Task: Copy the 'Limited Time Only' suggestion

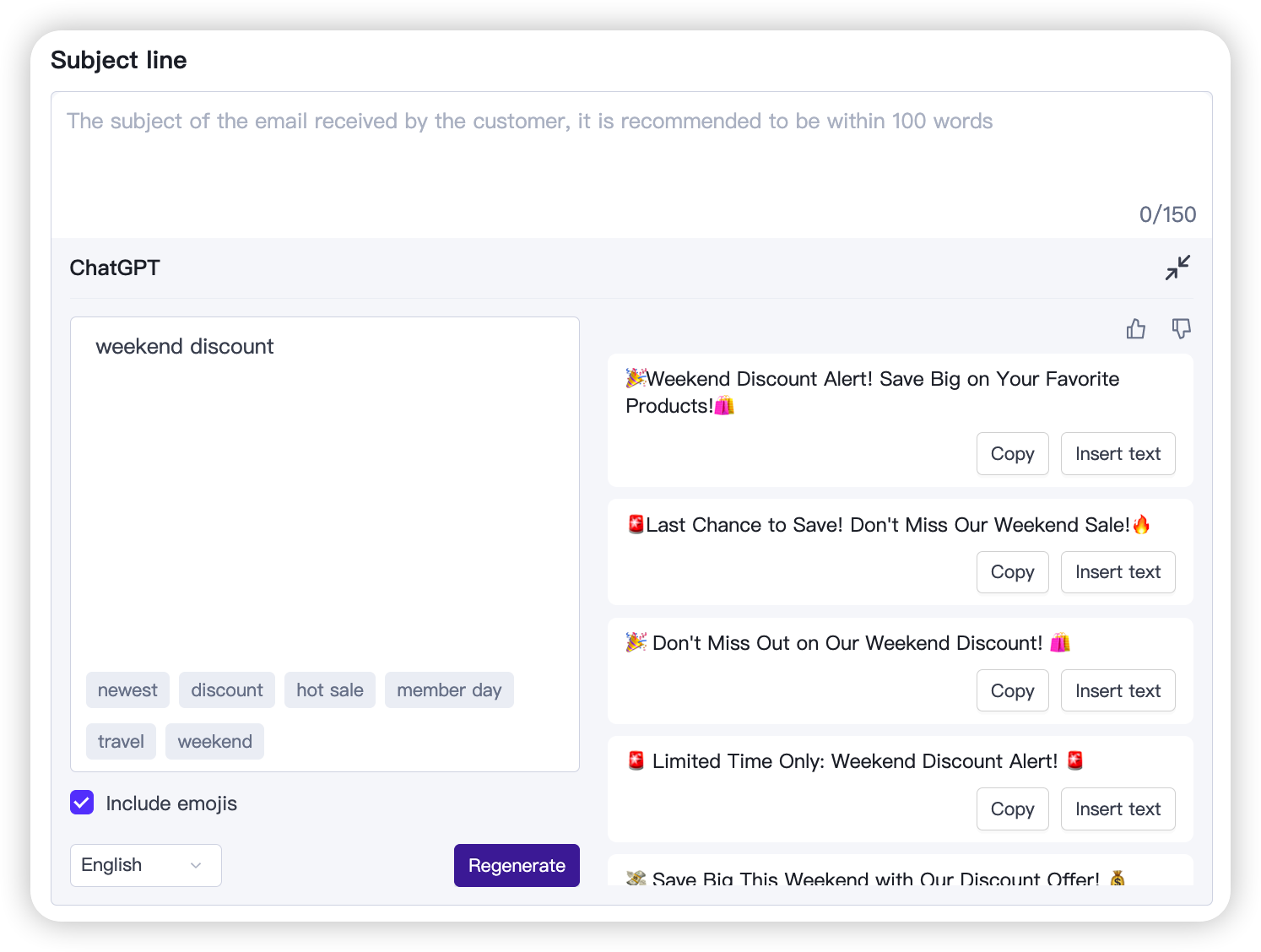Action: [x=1012, y=809]
